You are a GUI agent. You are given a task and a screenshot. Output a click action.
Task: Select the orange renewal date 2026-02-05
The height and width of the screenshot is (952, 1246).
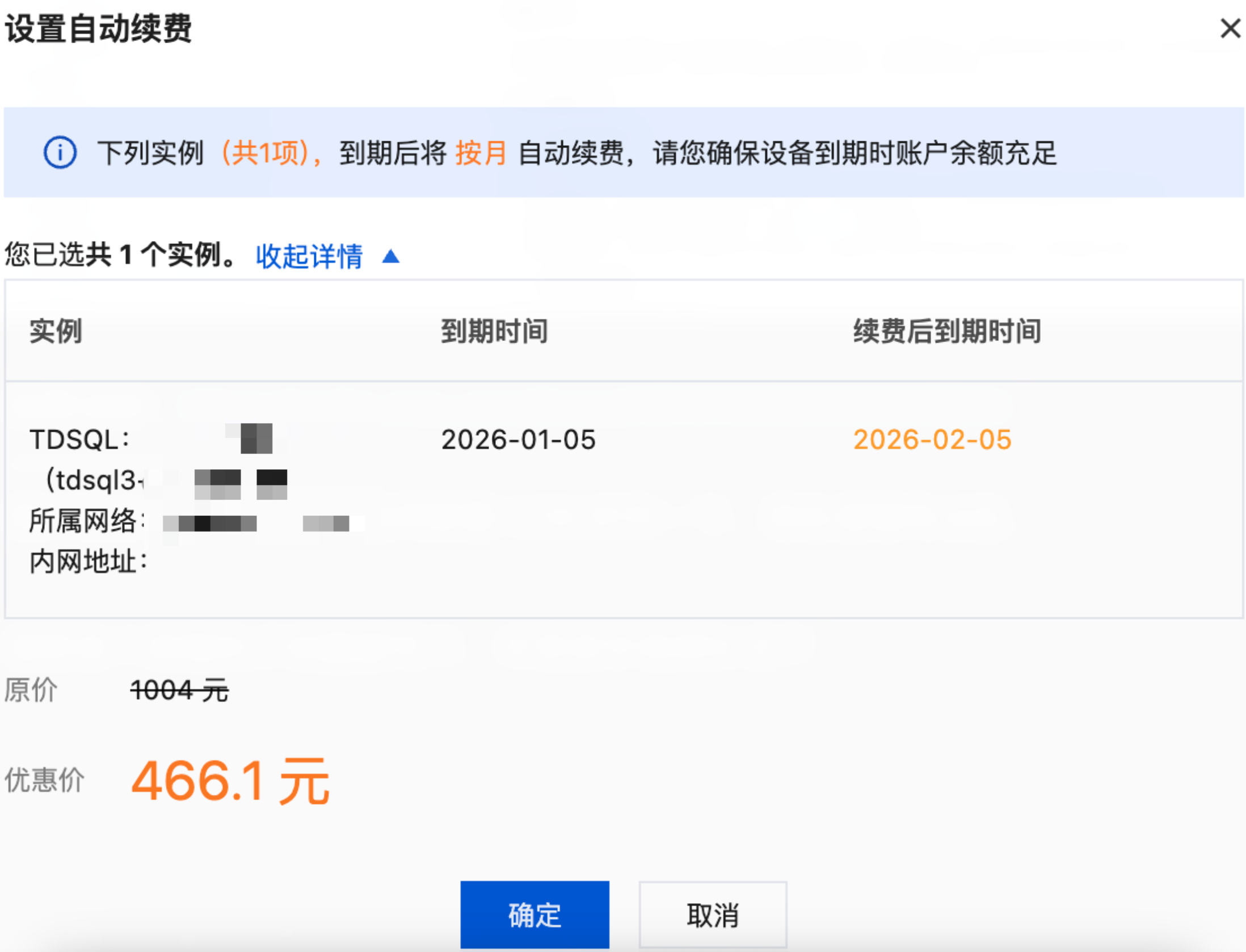(932, 440)
